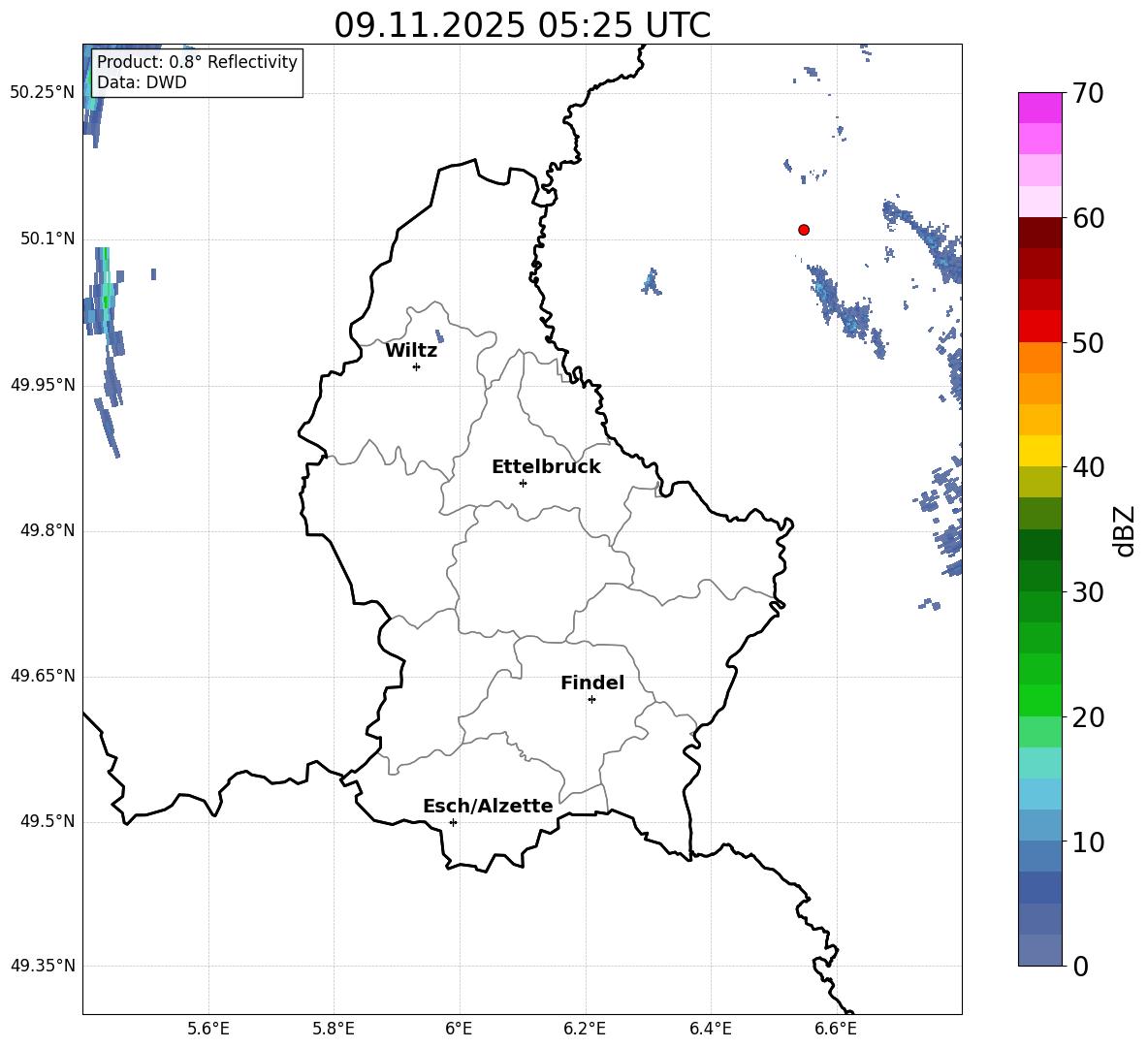Click the red station marker dot
Screen dimensions: 1148x1048
click(803, 230)
